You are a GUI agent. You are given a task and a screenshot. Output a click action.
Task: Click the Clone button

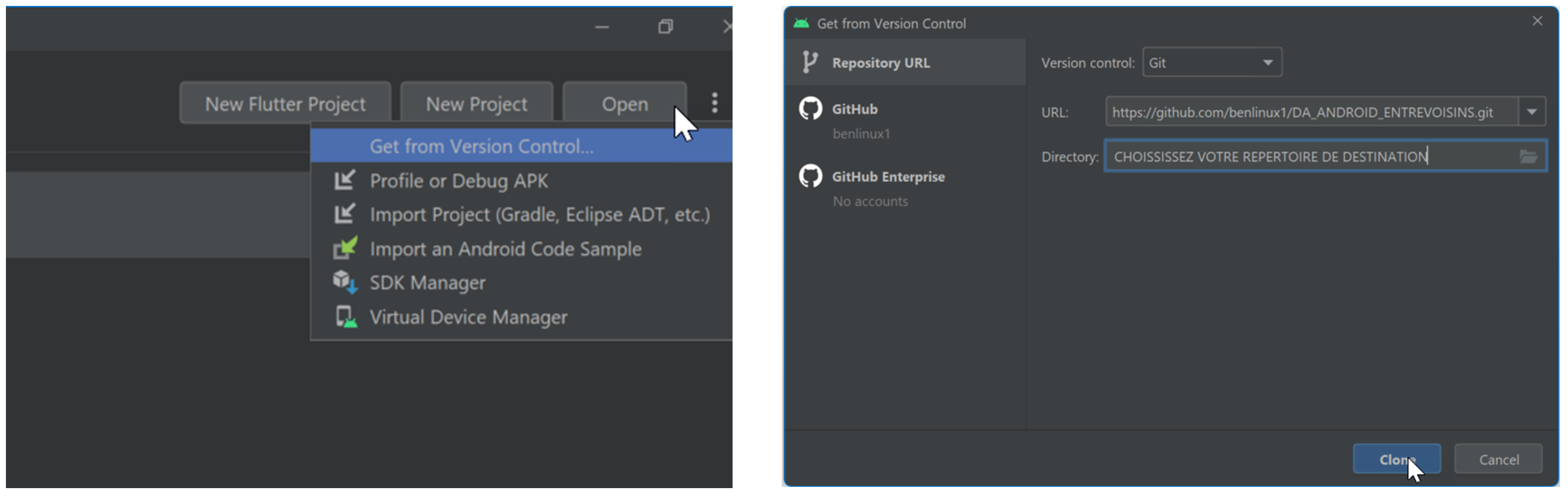pyautogui.click(x=1396, y=459)
